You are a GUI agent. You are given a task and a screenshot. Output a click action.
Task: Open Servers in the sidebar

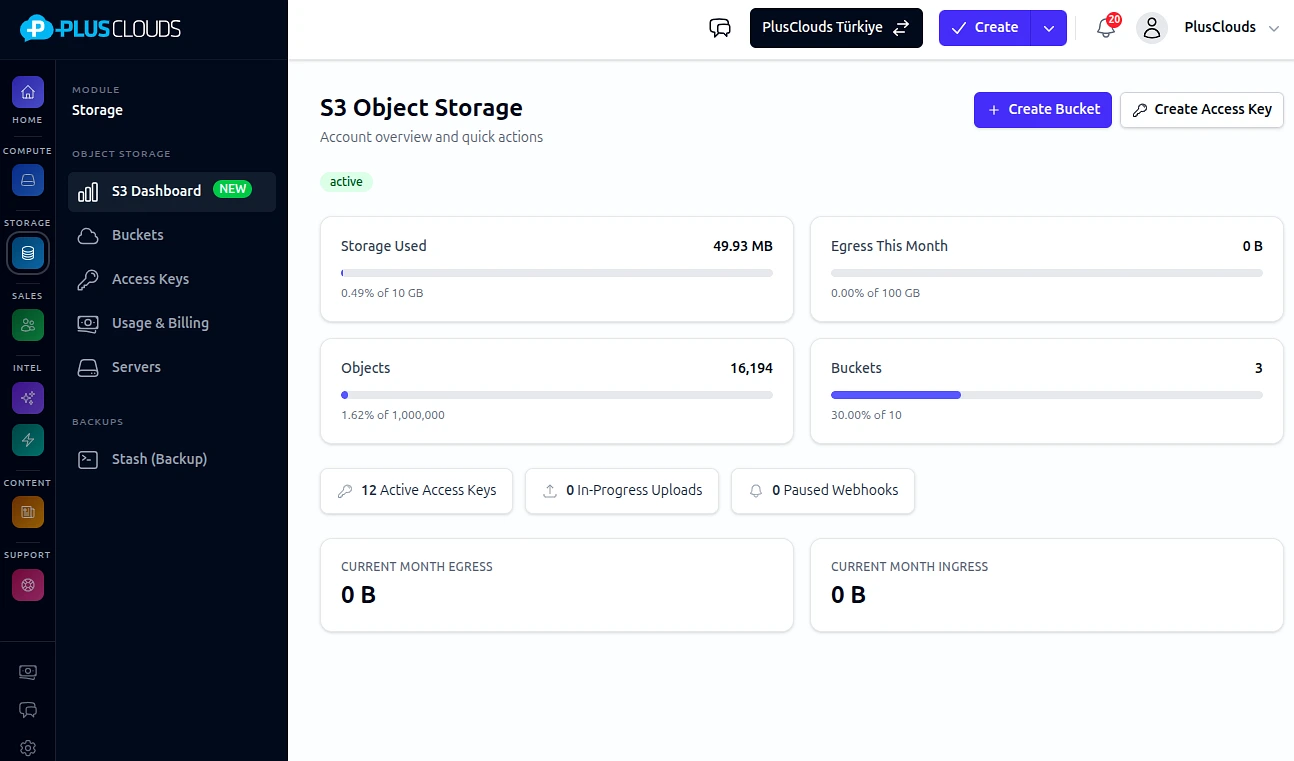(172, 367)
